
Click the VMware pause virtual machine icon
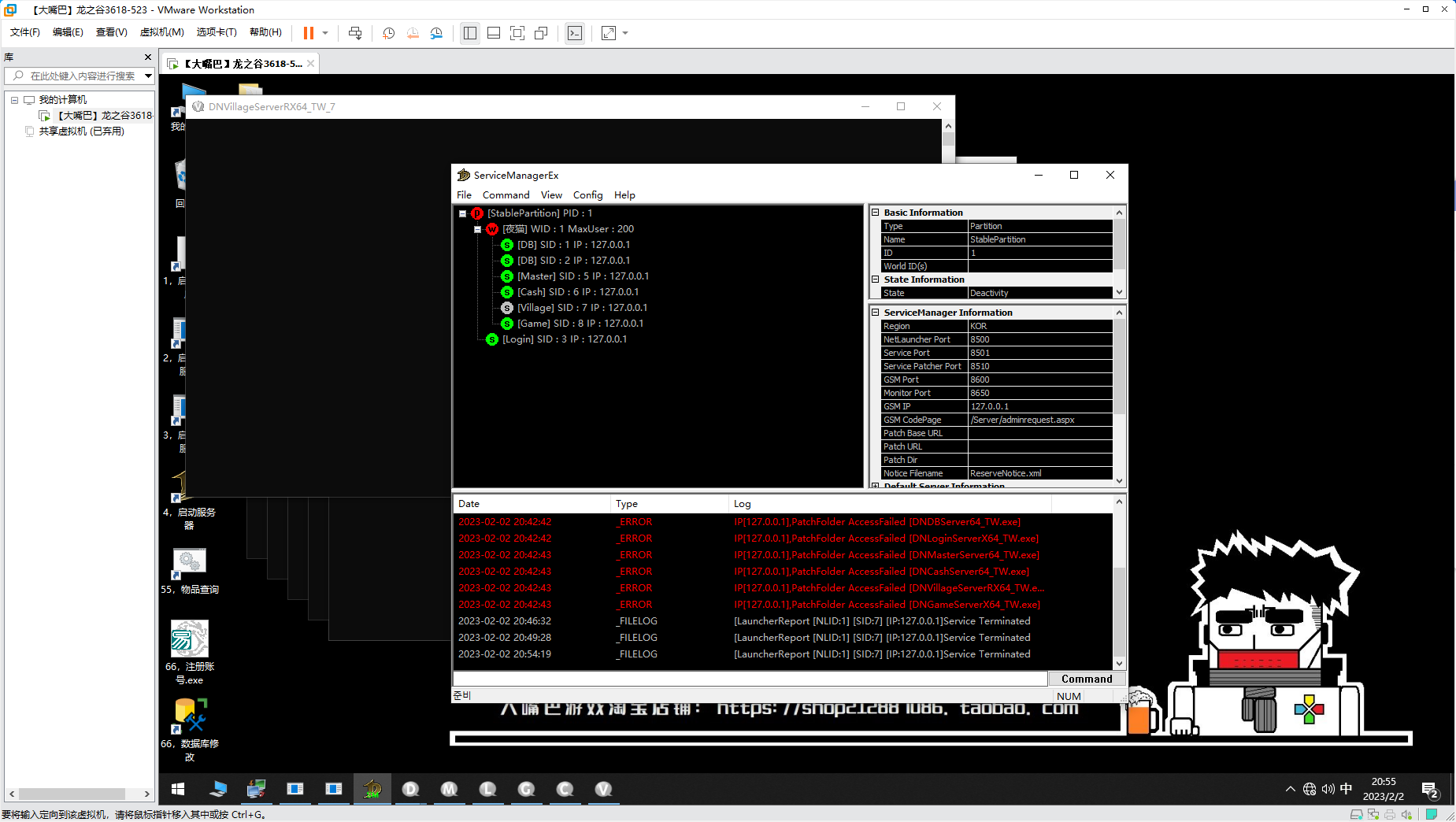[x=309, y=33]
